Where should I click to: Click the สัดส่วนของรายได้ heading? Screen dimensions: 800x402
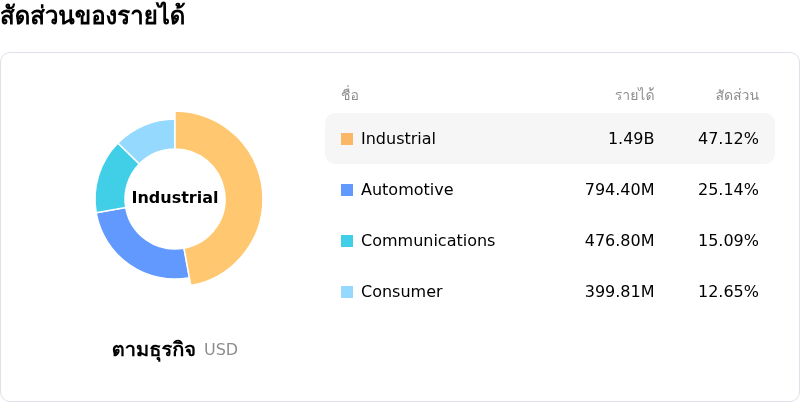93,17
